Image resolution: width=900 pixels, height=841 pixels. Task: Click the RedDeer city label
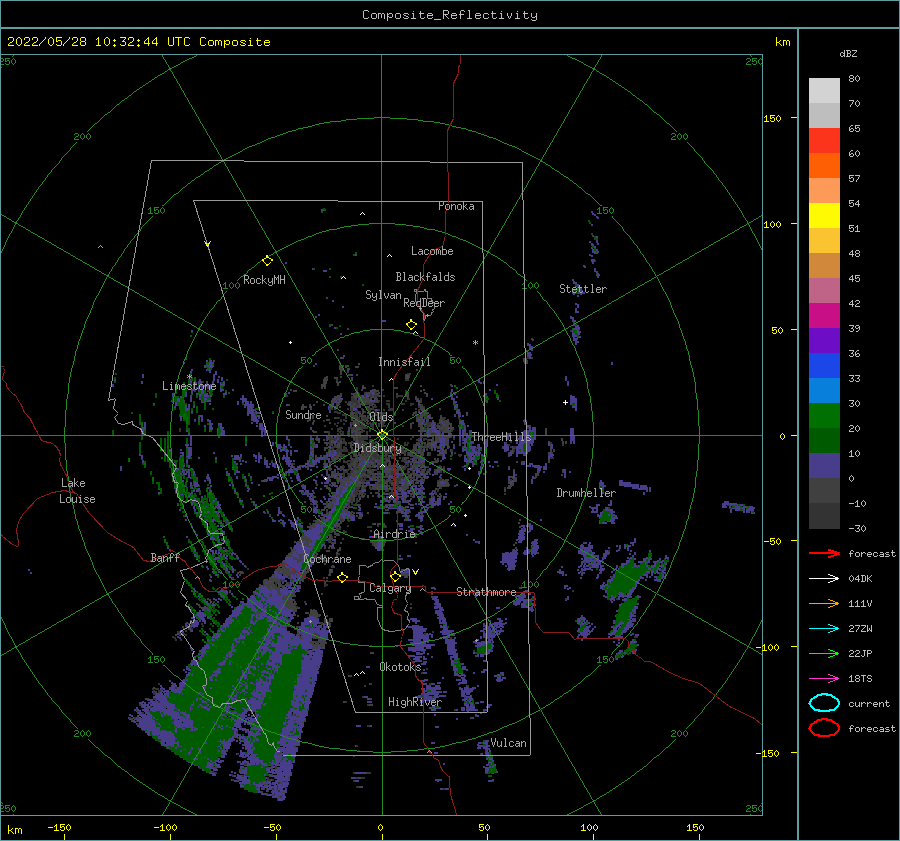(x=424, y=303)
